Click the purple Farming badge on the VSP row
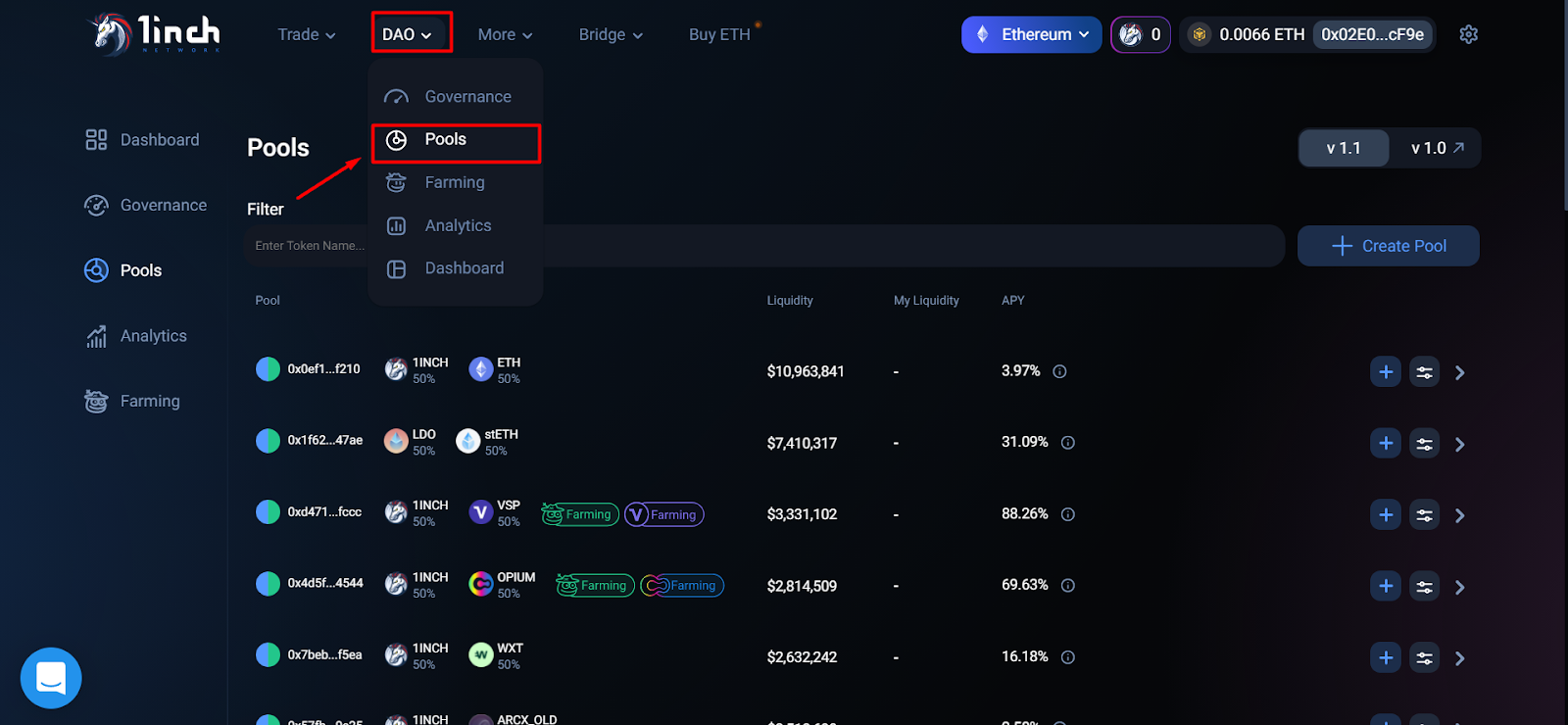Image resolution: width=1568 pixels, height=725 pixels. [x=664, y=514]
